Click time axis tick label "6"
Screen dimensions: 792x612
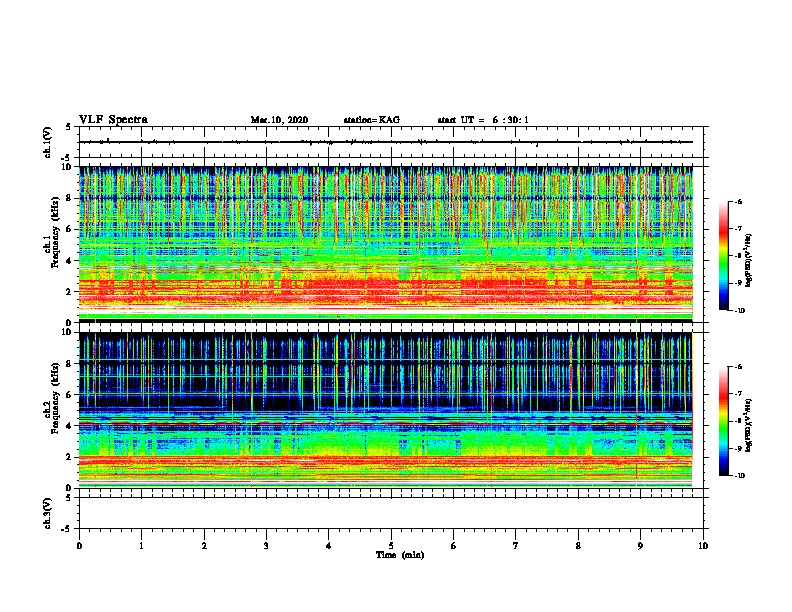(x=454, y=546)
